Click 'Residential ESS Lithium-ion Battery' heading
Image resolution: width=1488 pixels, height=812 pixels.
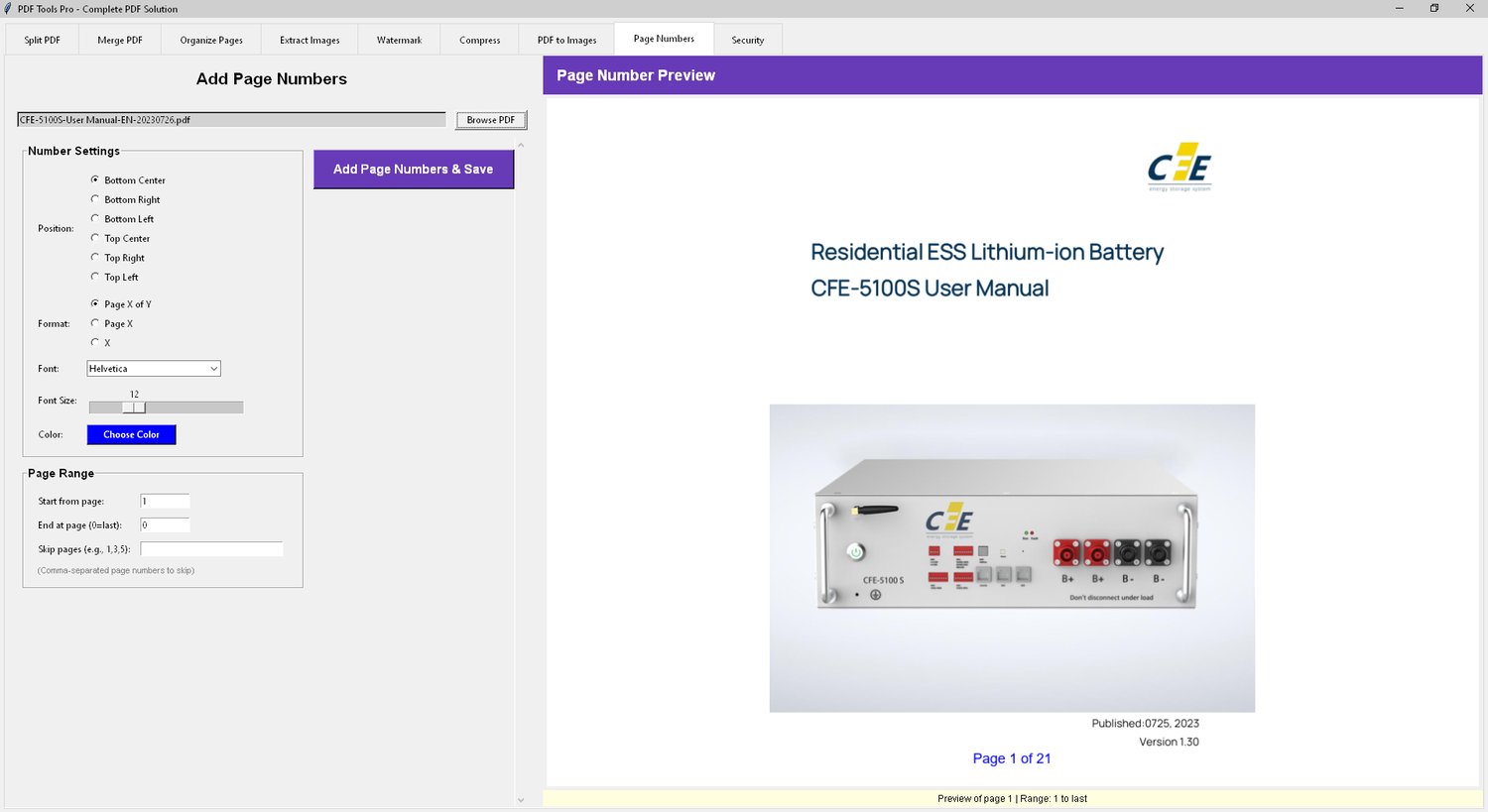[x=987, y=252]
